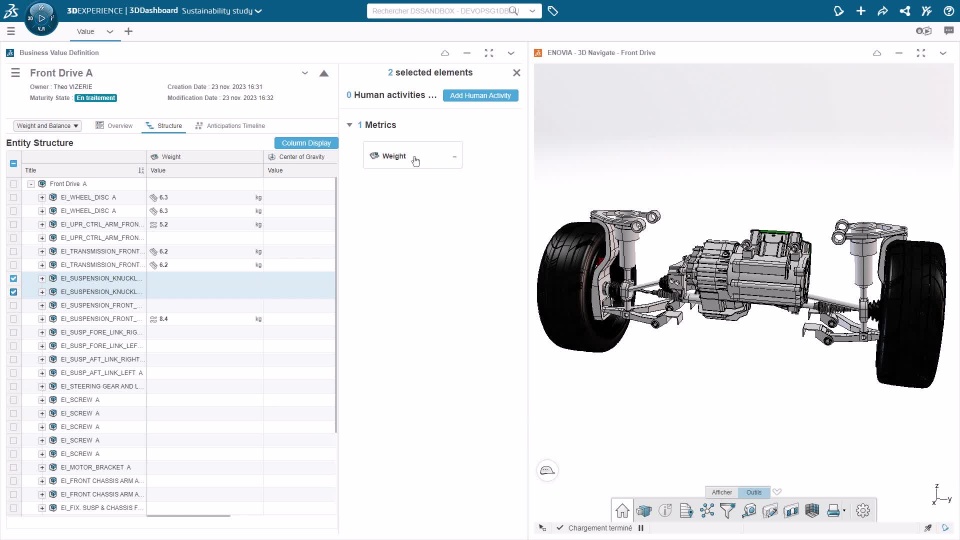Check the EI_SUSP_AFT_LINK_RIGHT row checkbox
This screenshot has width=960, height=540.
[x=13, y=359]
